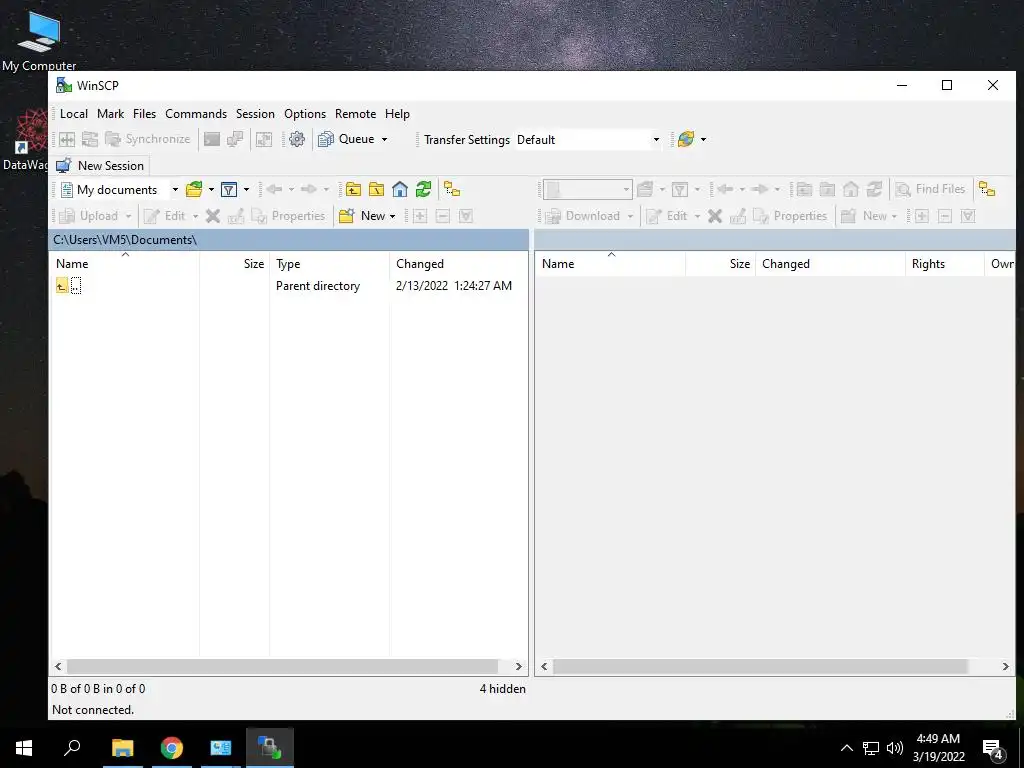Screen dimensions: 1024x768
Task: Expand the local filter dropdown arrow
Action: [246, 189]
